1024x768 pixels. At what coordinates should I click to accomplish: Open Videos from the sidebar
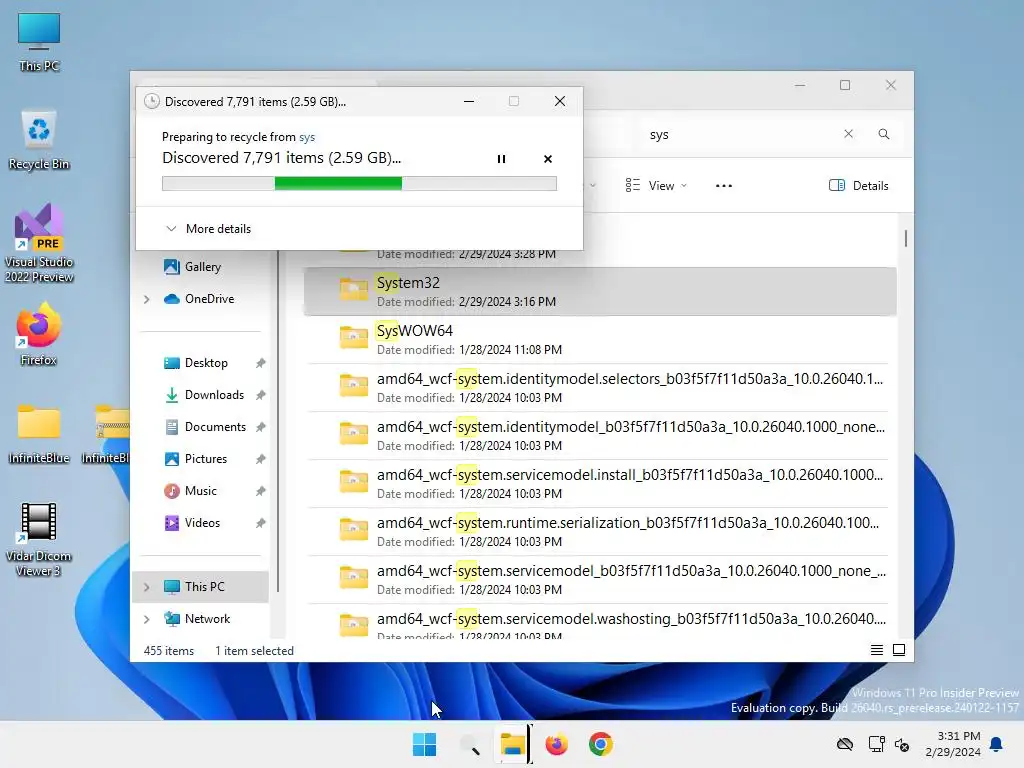[202, 522]
